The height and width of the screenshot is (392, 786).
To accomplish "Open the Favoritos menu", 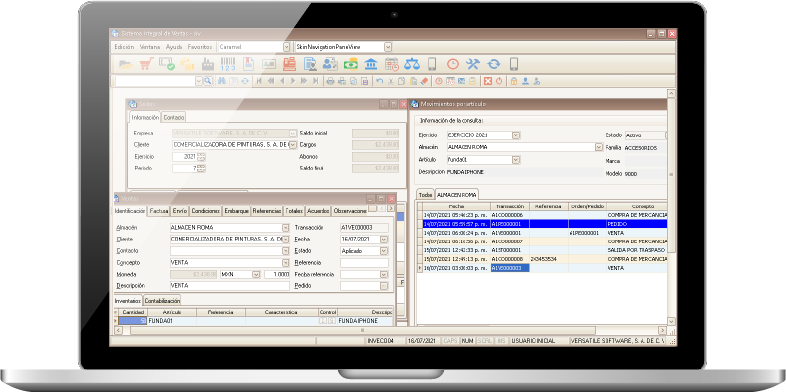I will tap(200, 47).
